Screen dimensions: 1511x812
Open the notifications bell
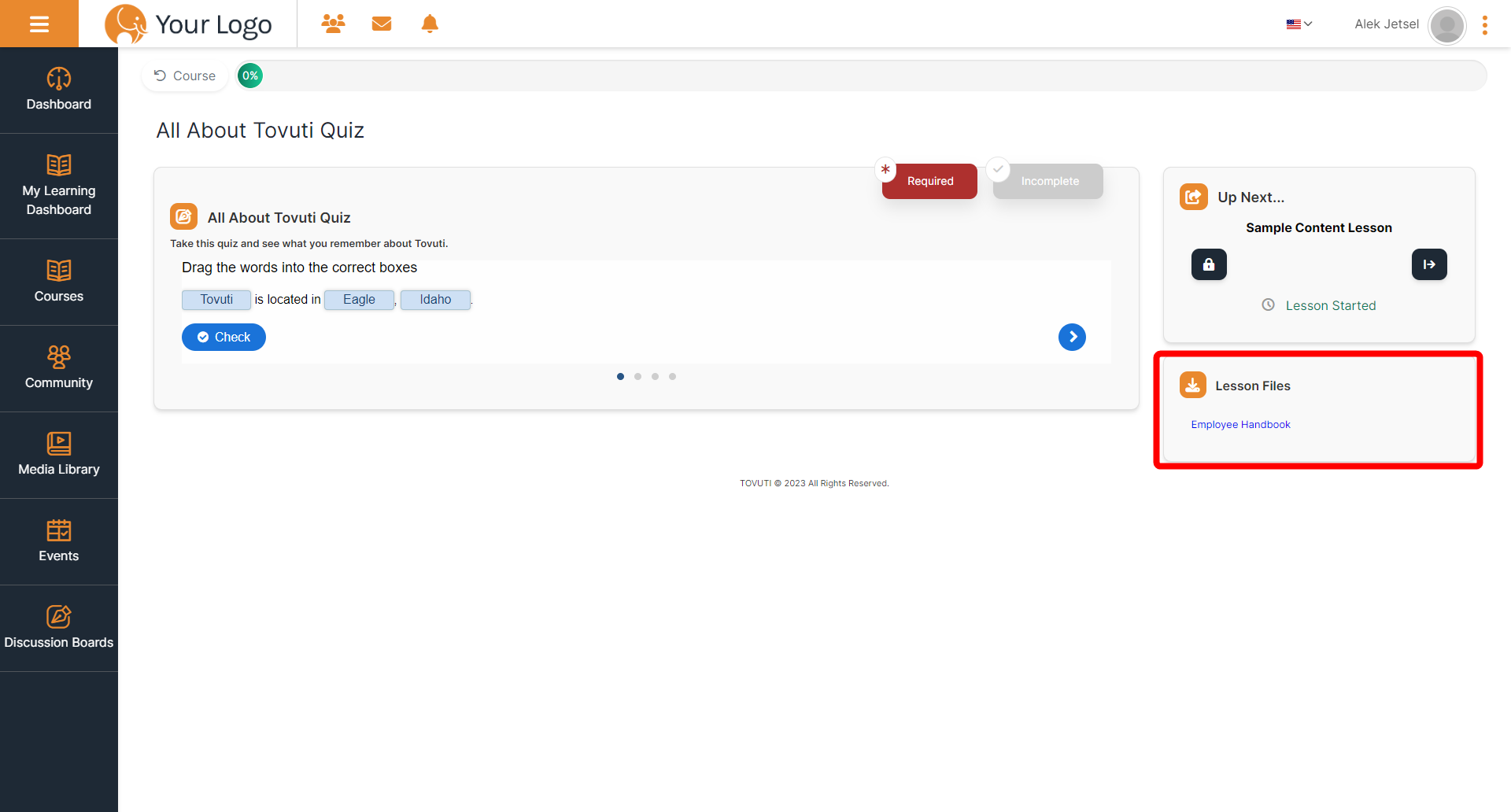click(430, 24)
